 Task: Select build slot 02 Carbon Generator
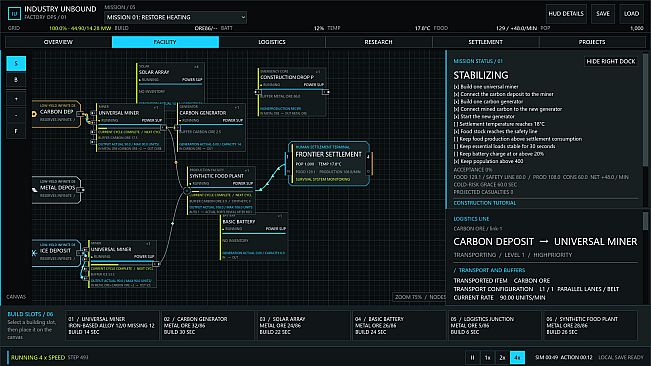tap(208, 326)
